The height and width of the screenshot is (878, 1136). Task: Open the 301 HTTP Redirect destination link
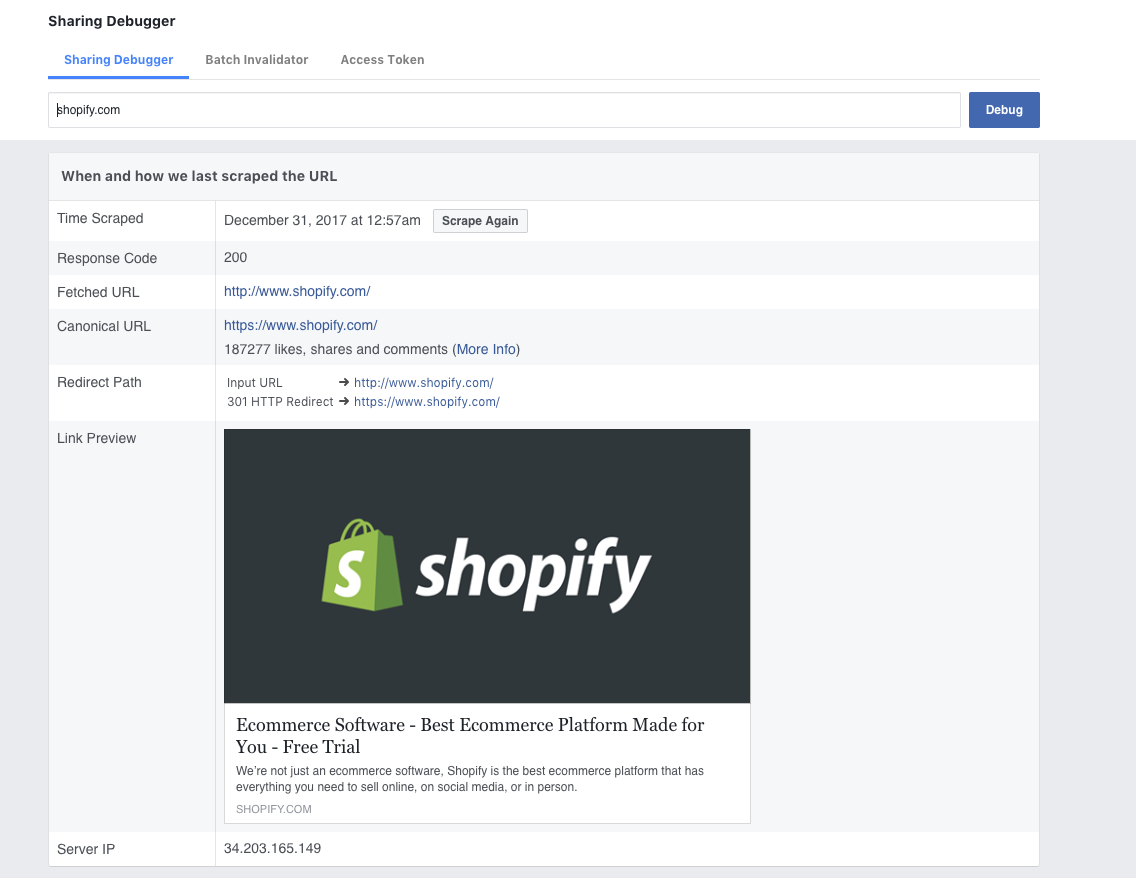[427, 402]
